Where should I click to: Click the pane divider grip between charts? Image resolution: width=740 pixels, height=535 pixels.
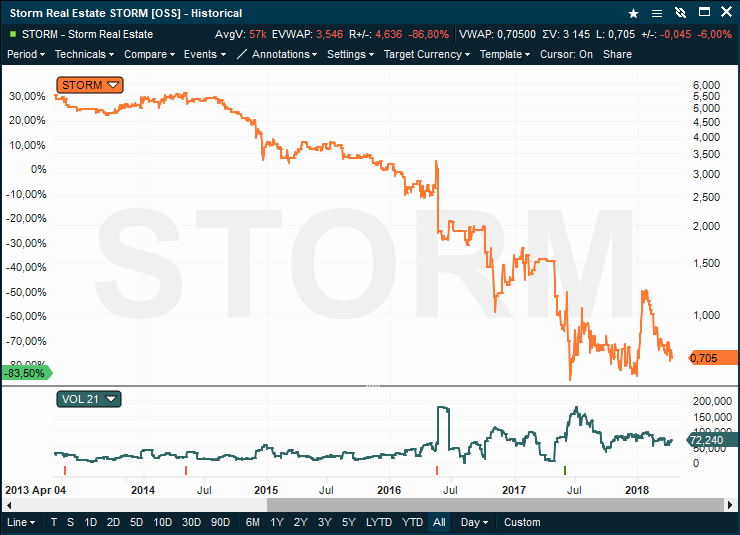372,385
